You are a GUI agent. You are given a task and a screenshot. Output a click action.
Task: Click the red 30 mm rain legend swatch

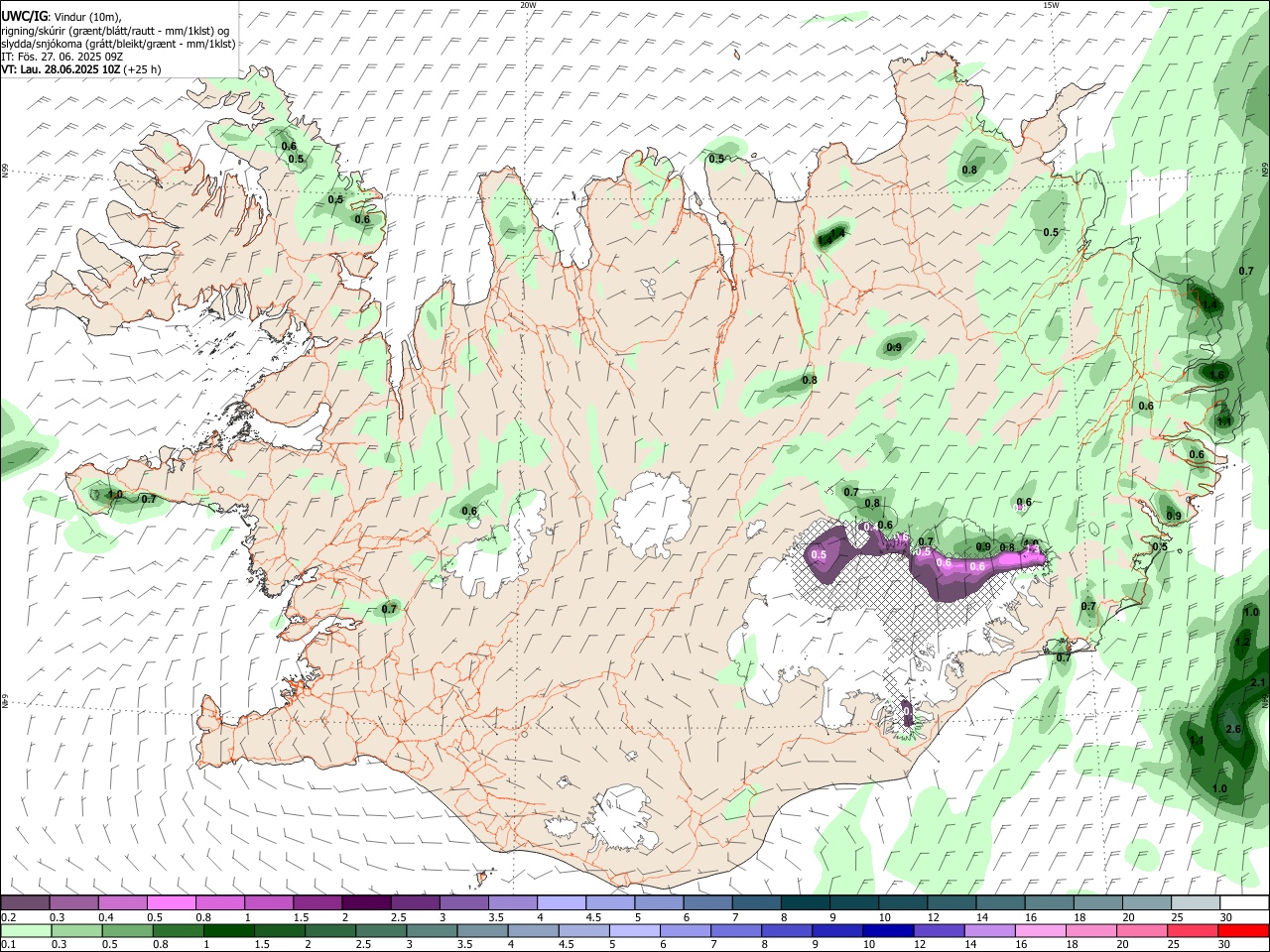coord(1244,930)
